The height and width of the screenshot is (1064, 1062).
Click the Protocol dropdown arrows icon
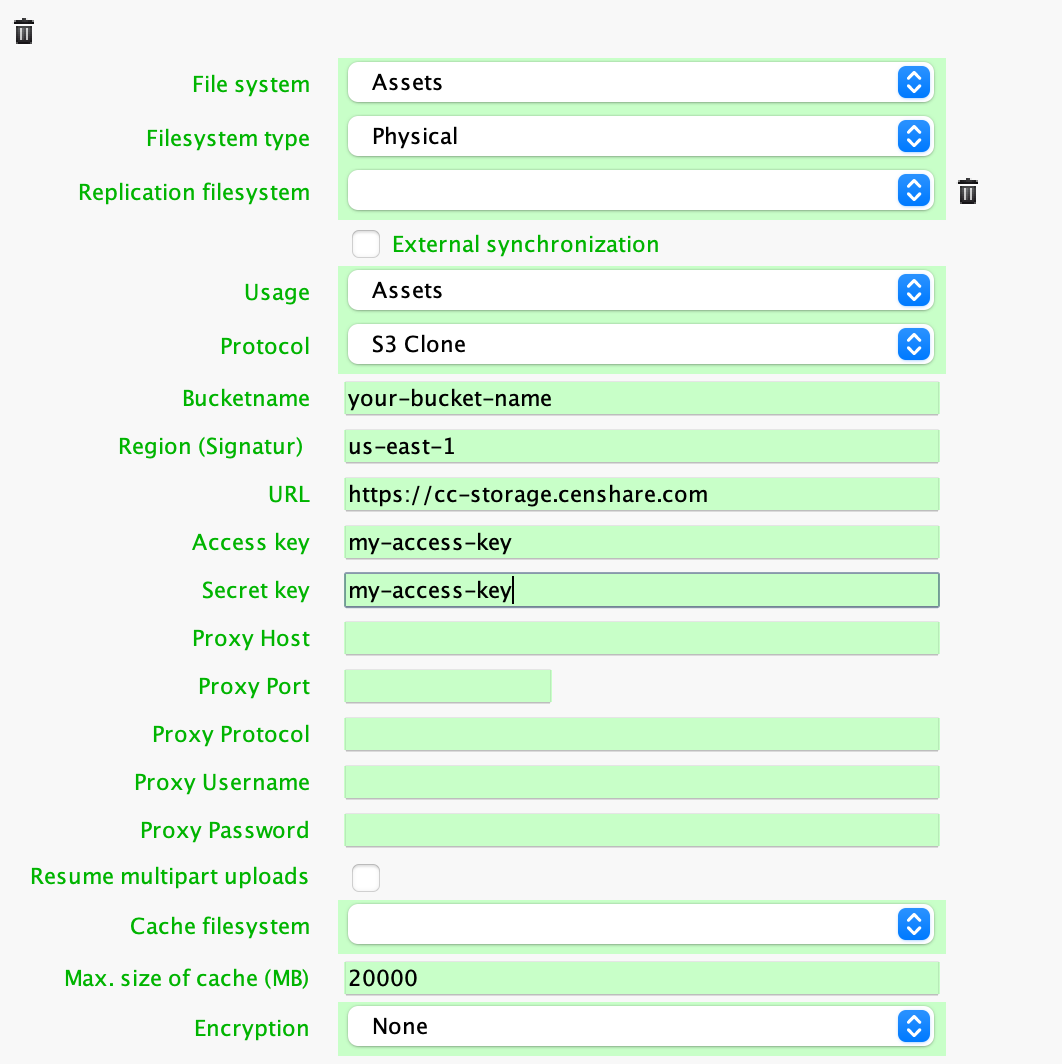pos(913,344)
